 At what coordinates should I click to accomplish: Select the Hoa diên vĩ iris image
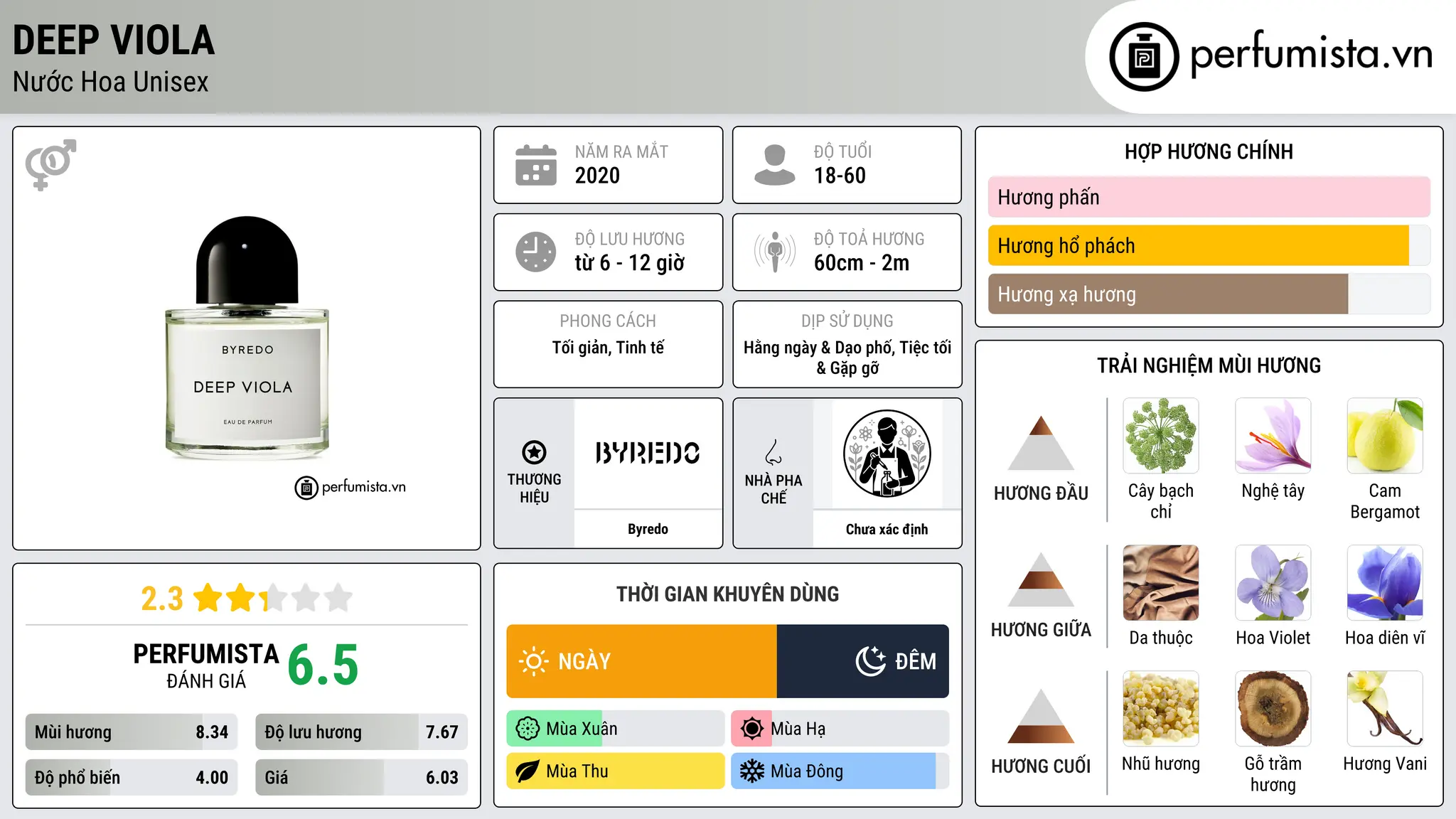point(1385,583)
